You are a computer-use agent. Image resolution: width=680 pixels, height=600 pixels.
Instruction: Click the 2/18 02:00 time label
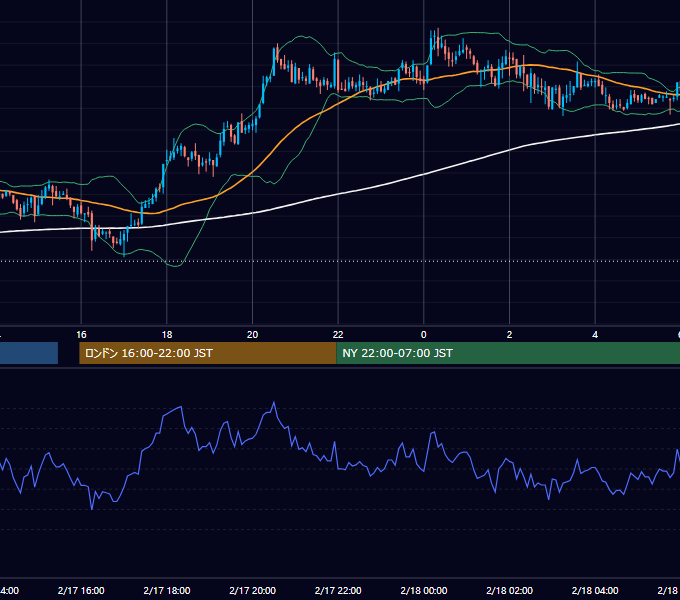coord(509,590)
